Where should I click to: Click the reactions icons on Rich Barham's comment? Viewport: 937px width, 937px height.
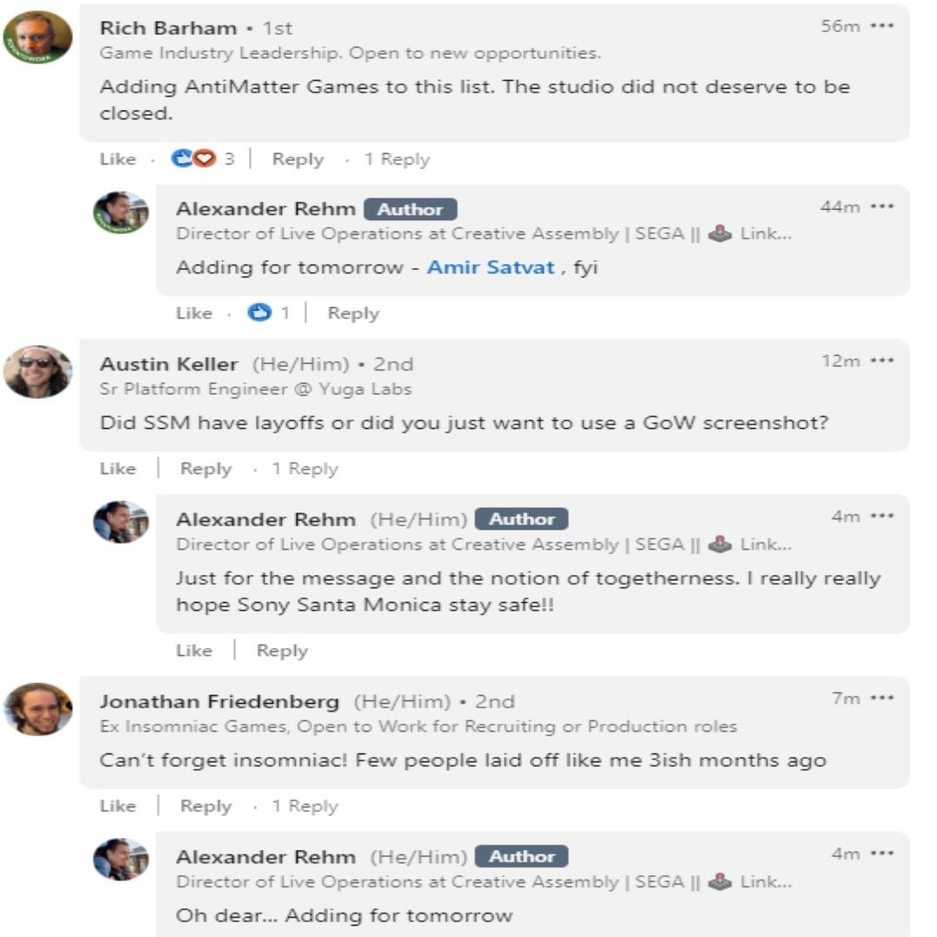194,159
